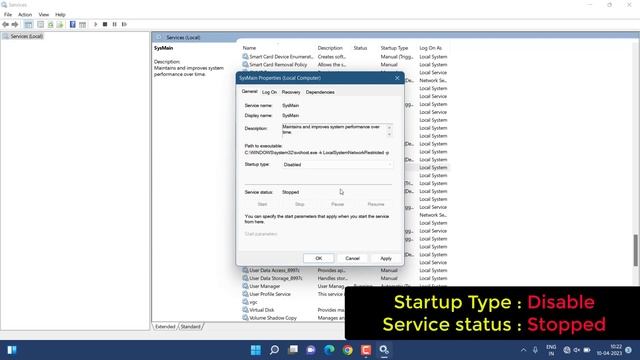Click the volume icon in system tray
Image resolution: width=640 pixels, height=360 pixels.
(x=576, y=350)
